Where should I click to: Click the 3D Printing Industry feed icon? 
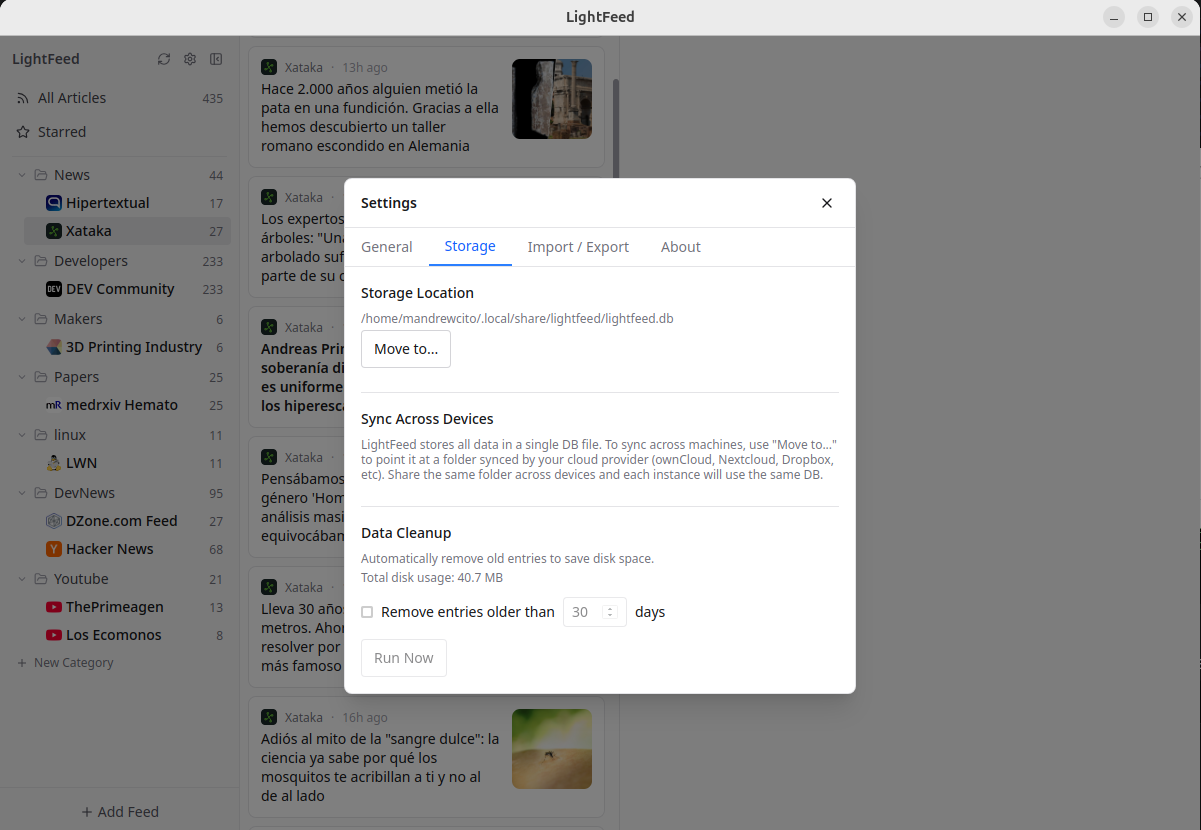click(x=54, y=347)
